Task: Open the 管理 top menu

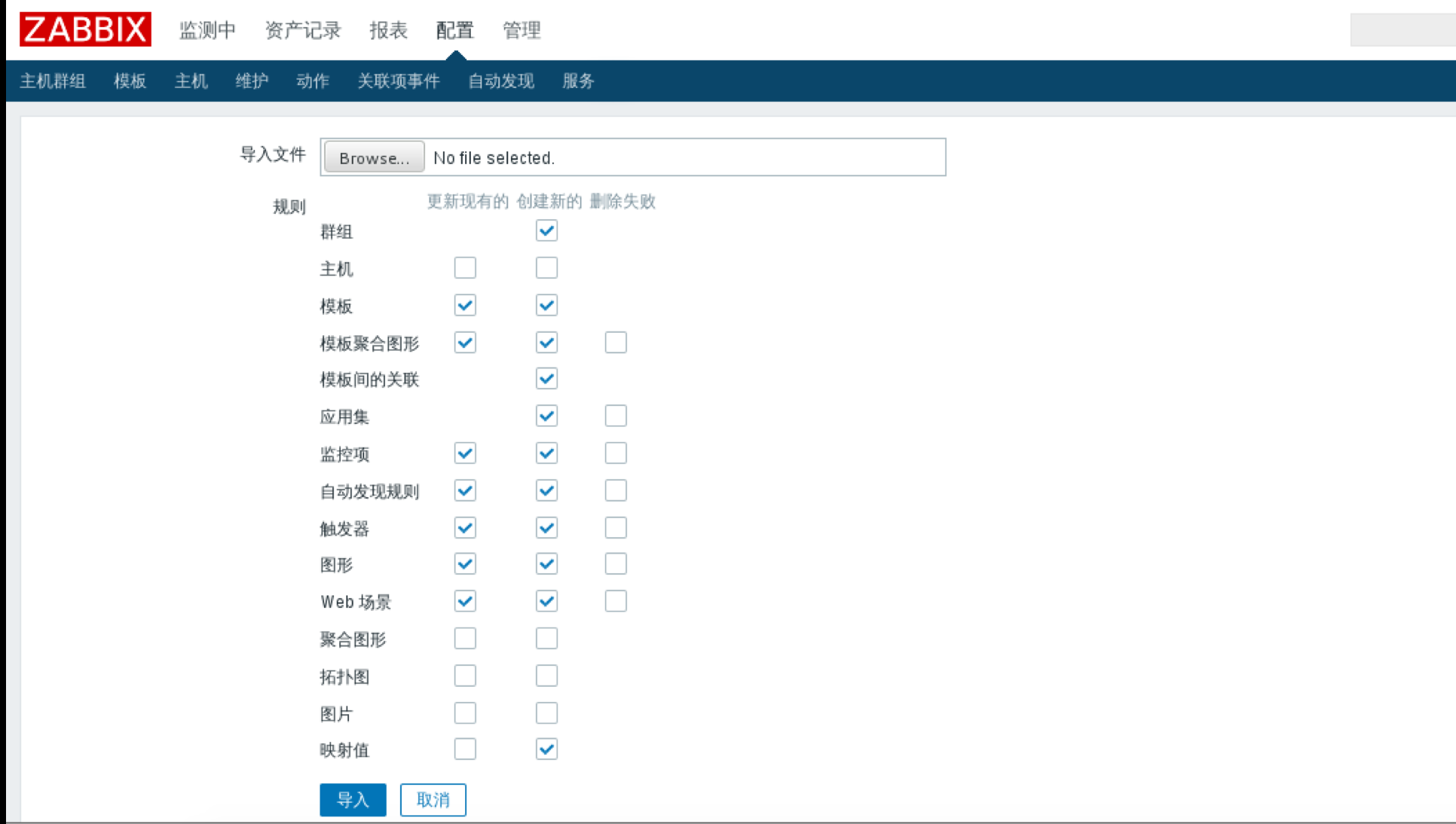Action: (x=522, y=30)
